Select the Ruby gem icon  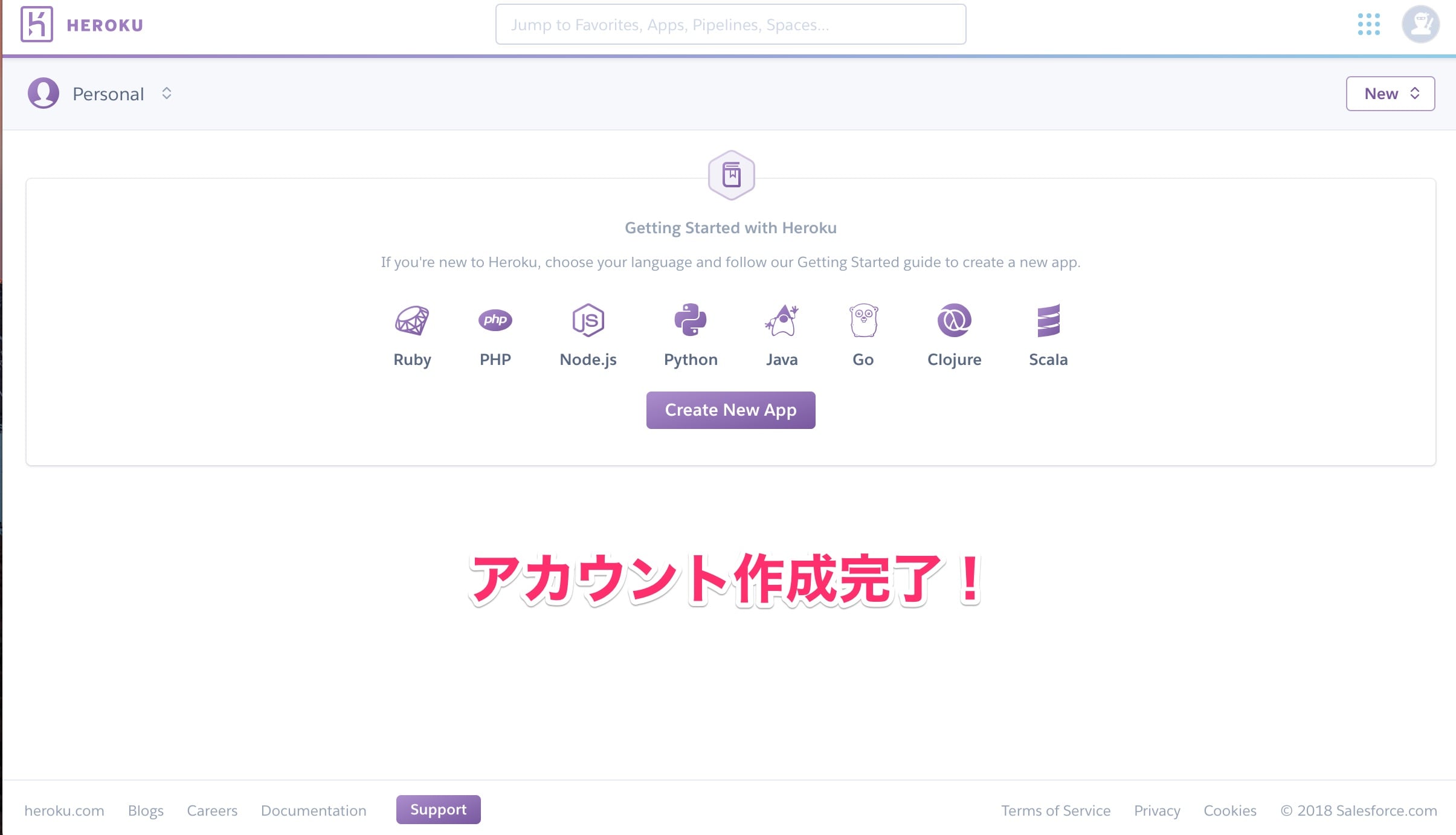pyautogui.click(x=412, y=320)
